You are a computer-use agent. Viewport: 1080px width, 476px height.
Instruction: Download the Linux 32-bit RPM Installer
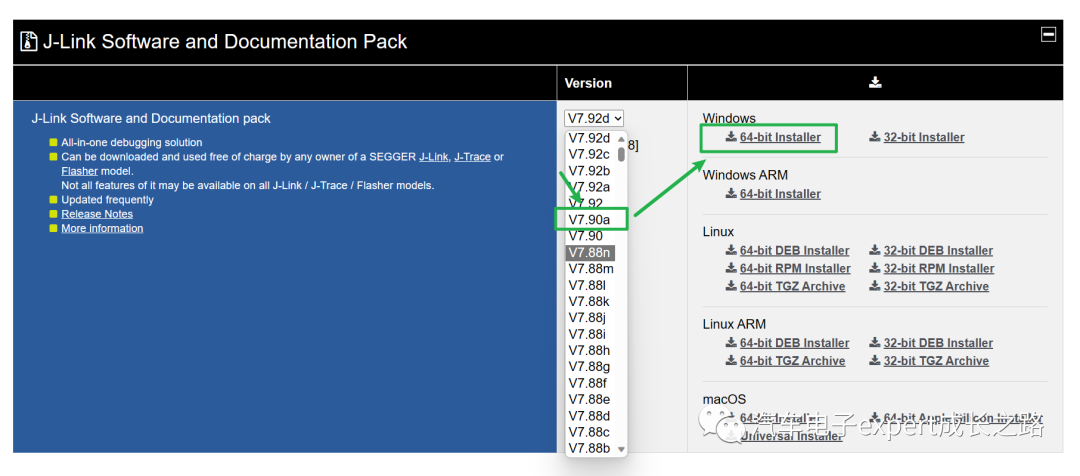click(939, 269)
